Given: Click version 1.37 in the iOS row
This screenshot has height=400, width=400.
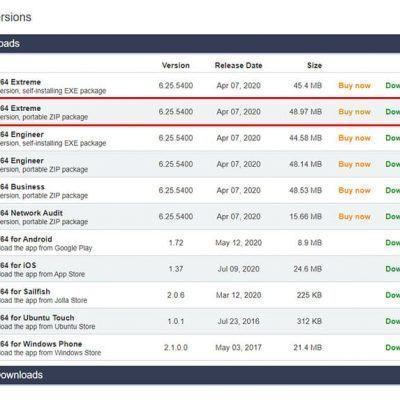Looking at the screenshot, I should (176, 269).
